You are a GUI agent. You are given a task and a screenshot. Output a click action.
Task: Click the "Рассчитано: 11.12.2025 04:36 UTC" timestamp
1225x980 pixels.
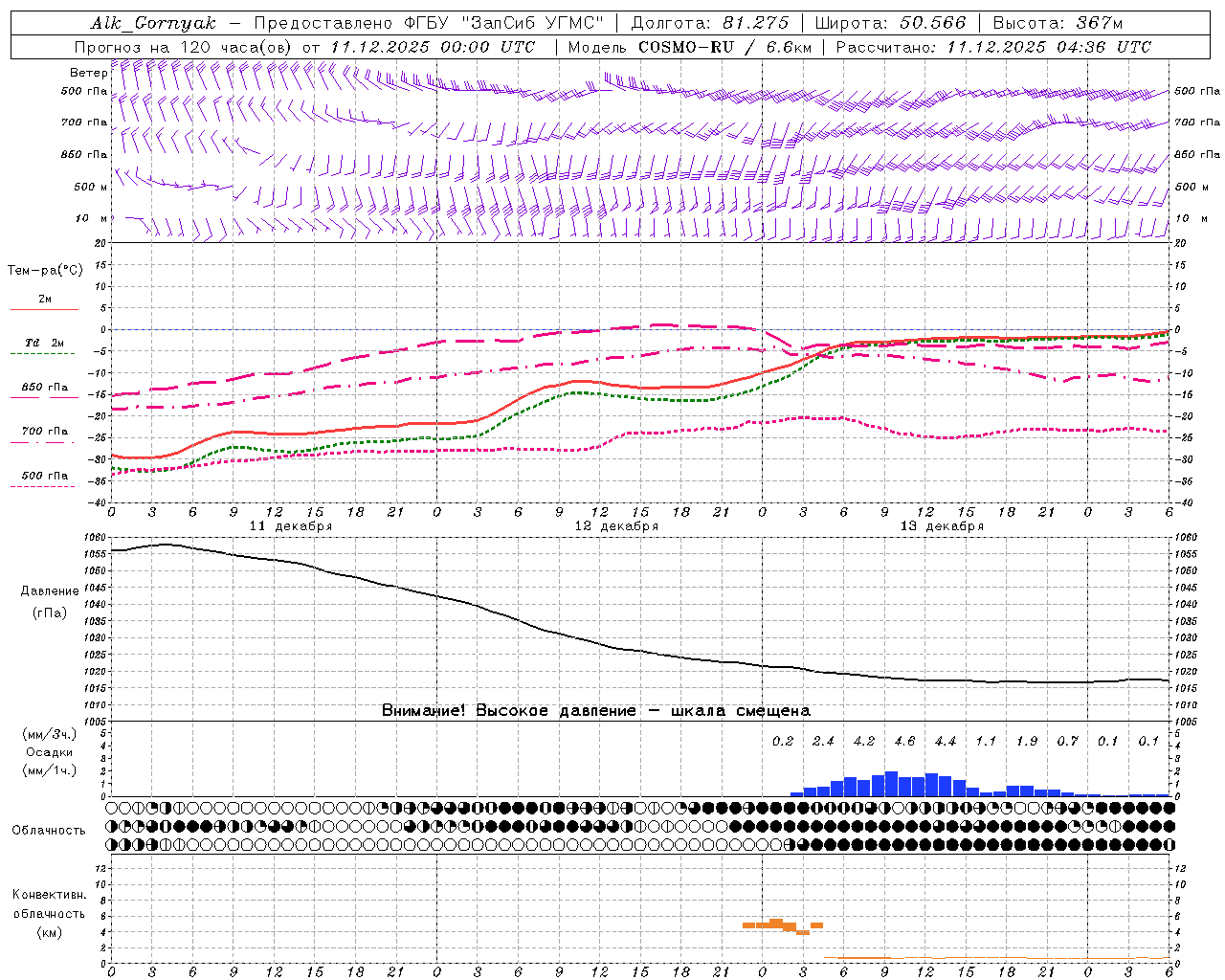pyautogui.click(x=993, y=47)
